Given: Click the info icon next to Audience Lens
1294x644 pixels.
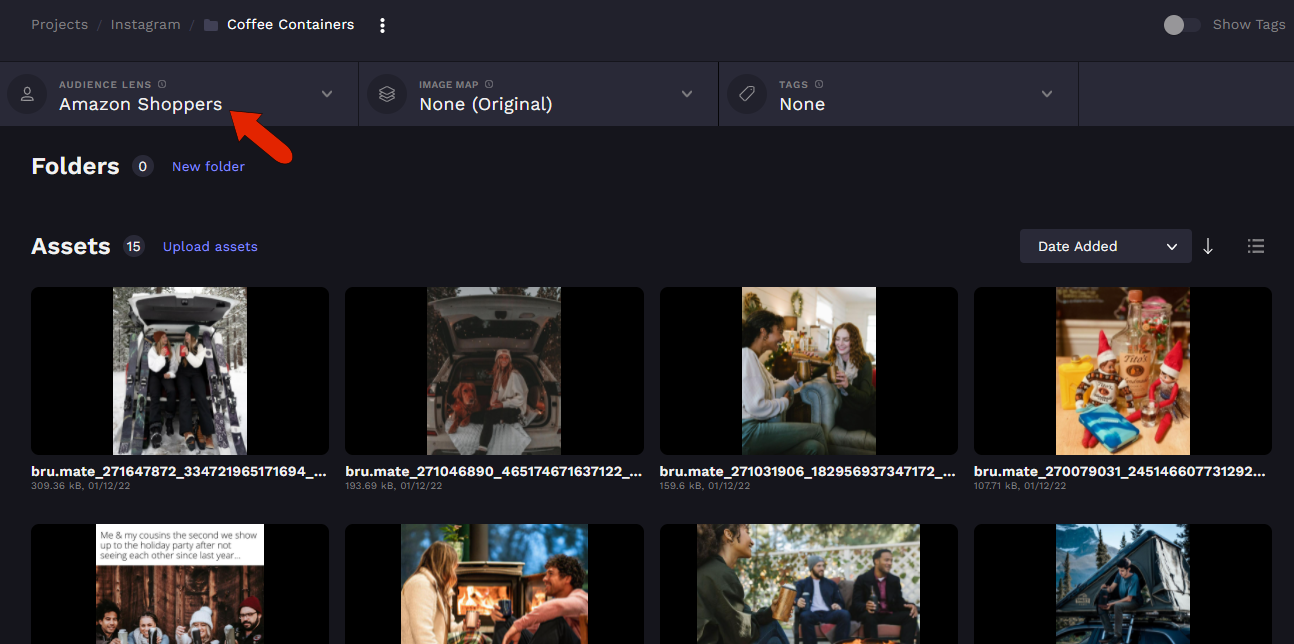Looking at the screenshot, I should (x=162, y=84).
